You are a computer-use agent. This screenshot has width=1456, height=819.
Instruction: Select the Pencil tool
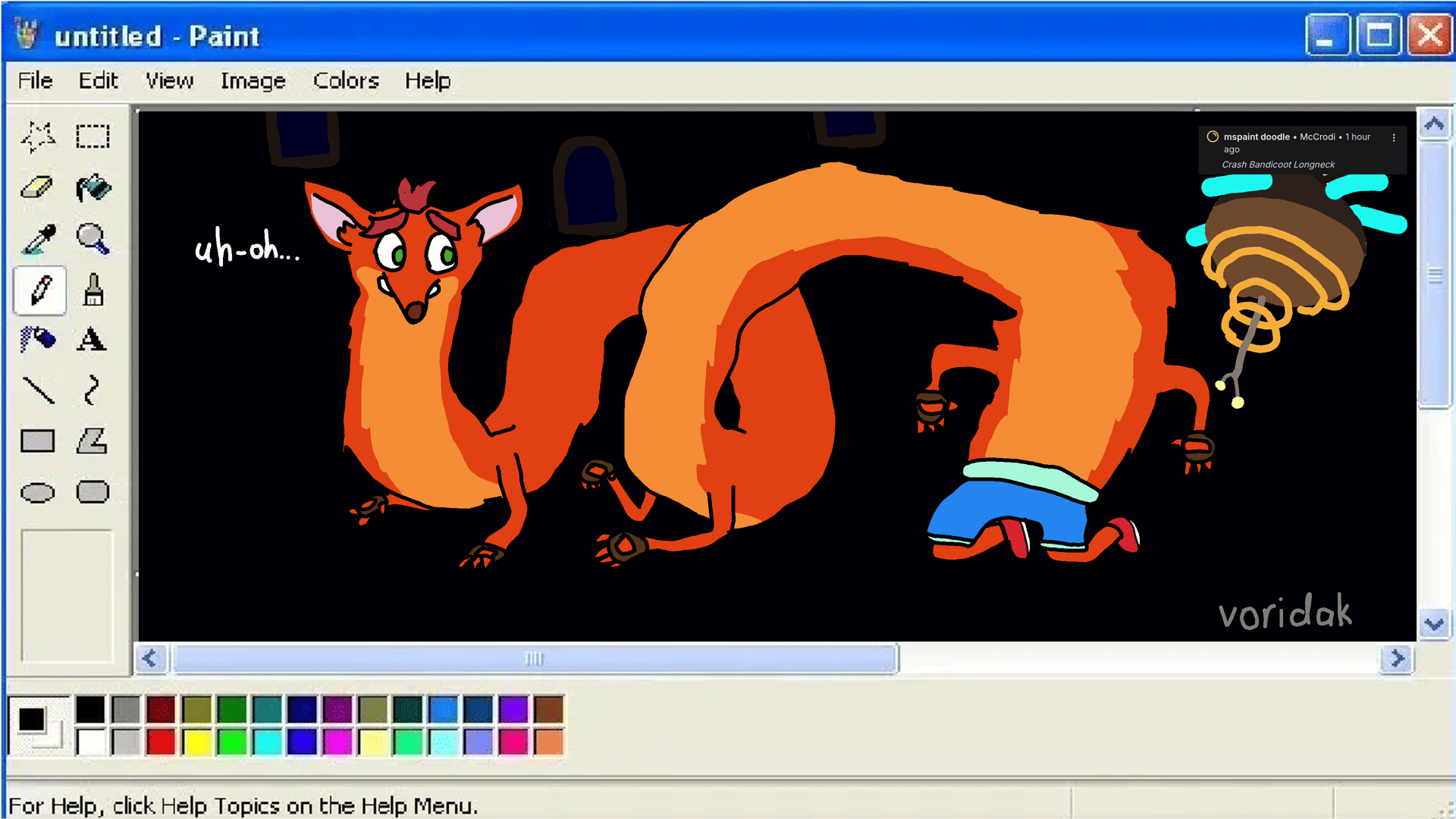pos(39,290)
